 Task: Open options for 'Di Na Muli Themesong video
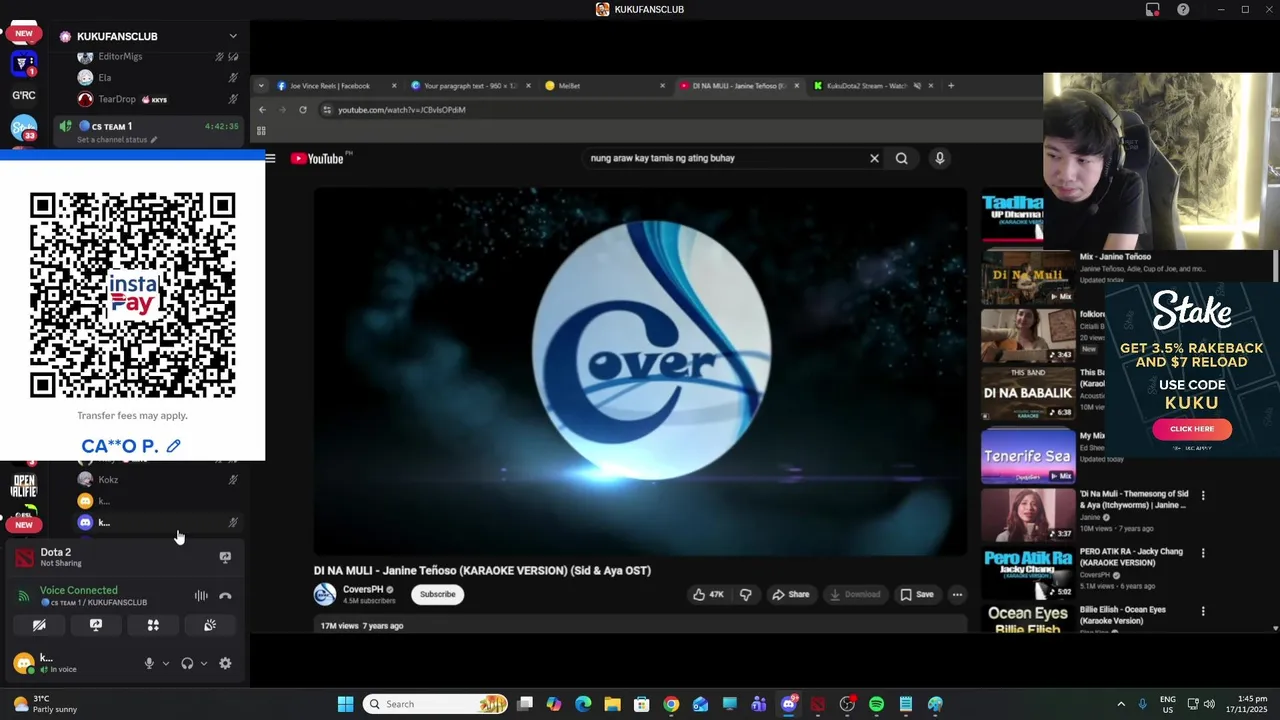coord(1203,495)
